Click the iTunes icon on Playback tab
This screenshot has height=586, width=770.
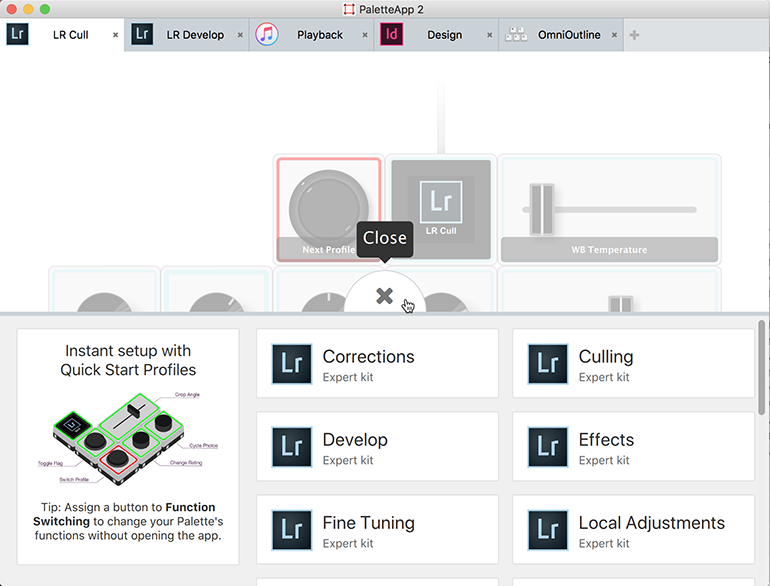coord(266,35)
